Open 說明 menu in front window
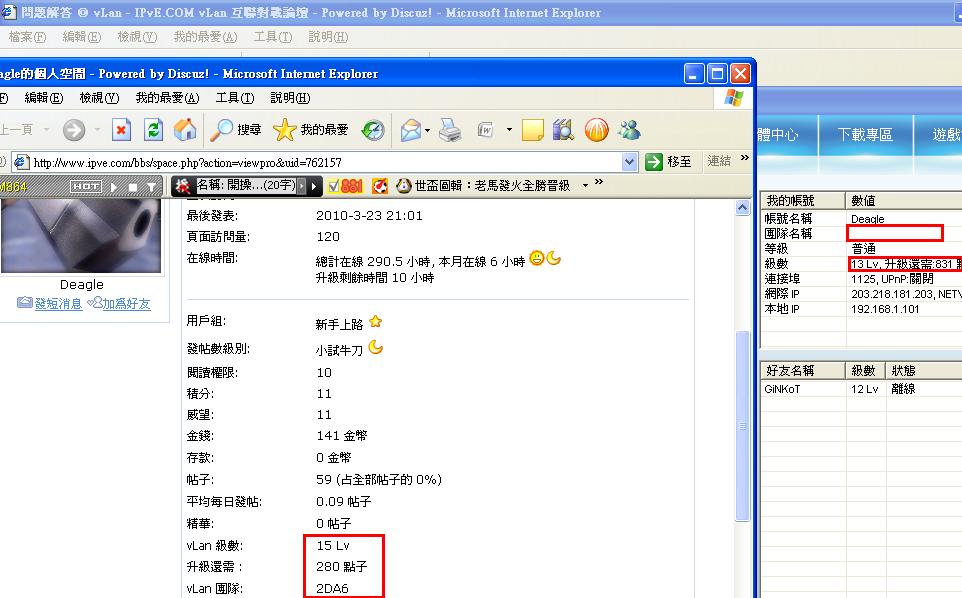Image resolution: width=962 pixels, height=598 pixels. tap(290, 98)
